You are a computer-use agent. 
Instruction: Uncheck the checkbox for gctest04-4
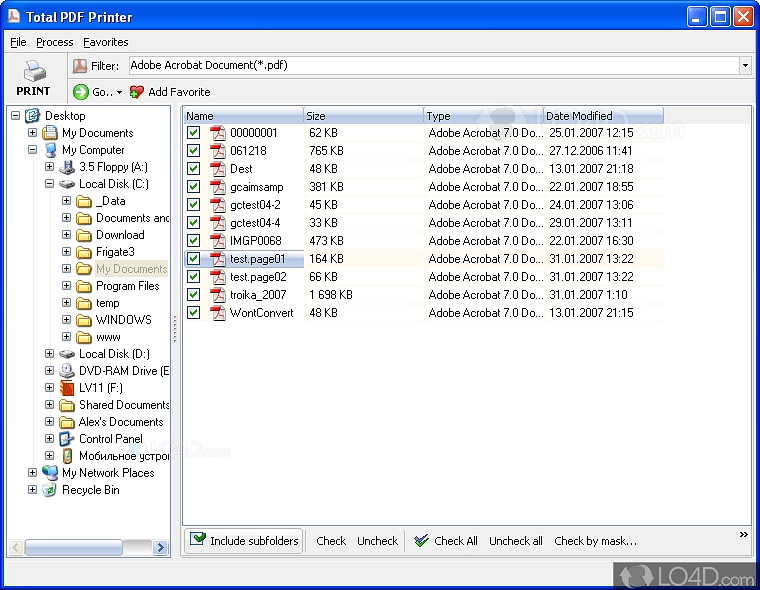(193, 223)
